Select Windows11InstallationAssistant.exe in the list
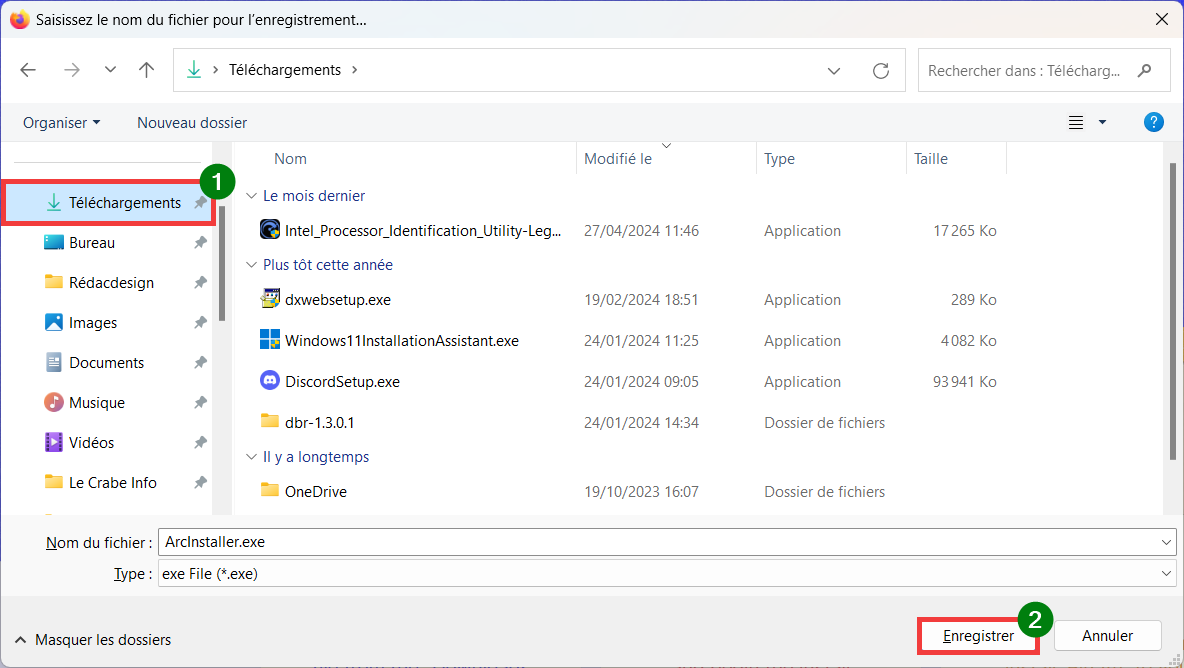The height and width of the screenshot is (668, 1184). [401, 341]
